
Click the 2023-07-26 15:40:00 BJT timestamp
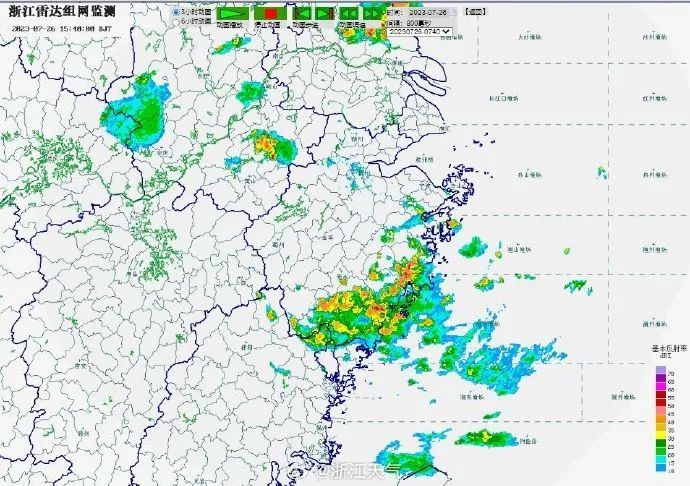pyautogui.click(x=62, y=29)
